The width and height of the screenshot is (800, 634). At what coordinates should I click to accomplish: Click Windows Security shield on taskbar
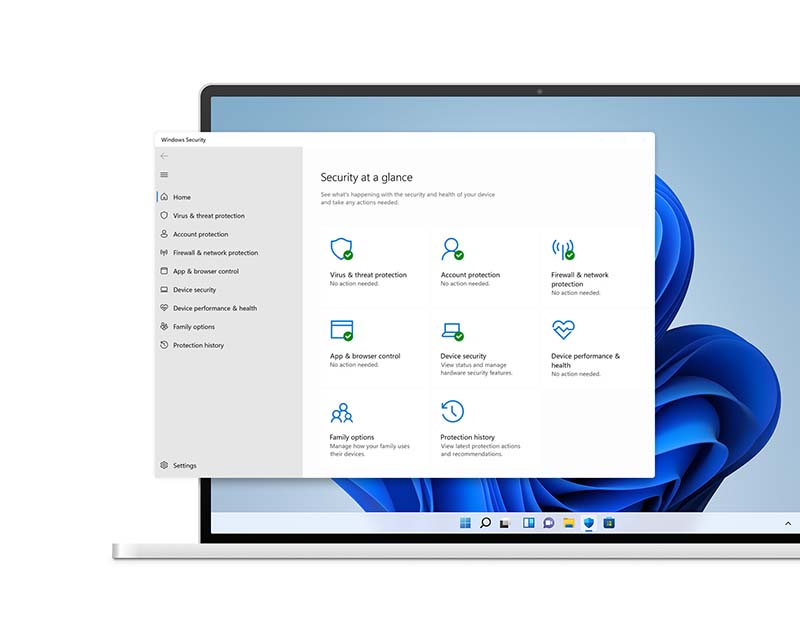(x=589, y=523)
